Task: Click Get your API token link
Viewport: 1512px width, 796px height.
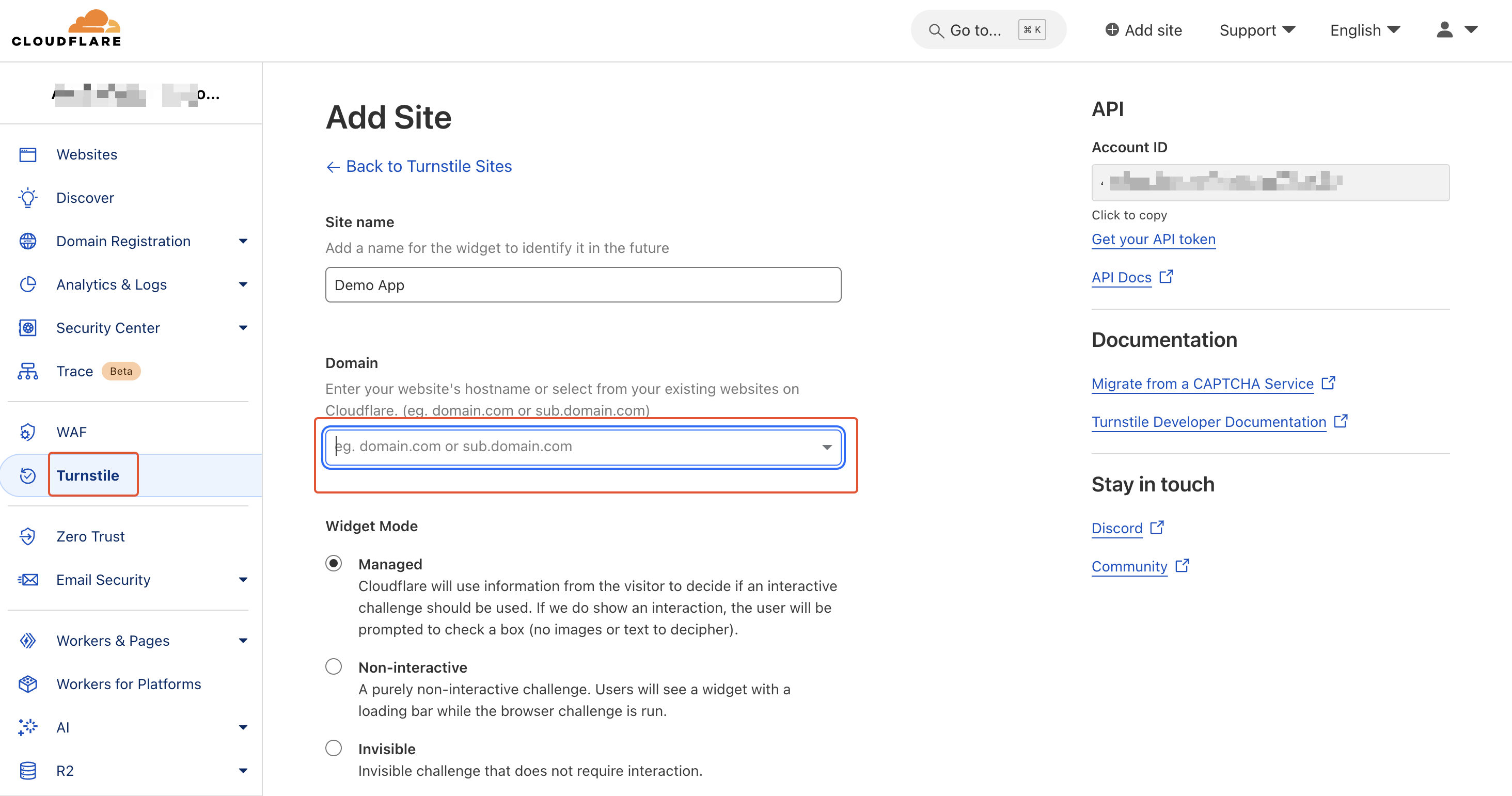Action: pos(1153,240)
